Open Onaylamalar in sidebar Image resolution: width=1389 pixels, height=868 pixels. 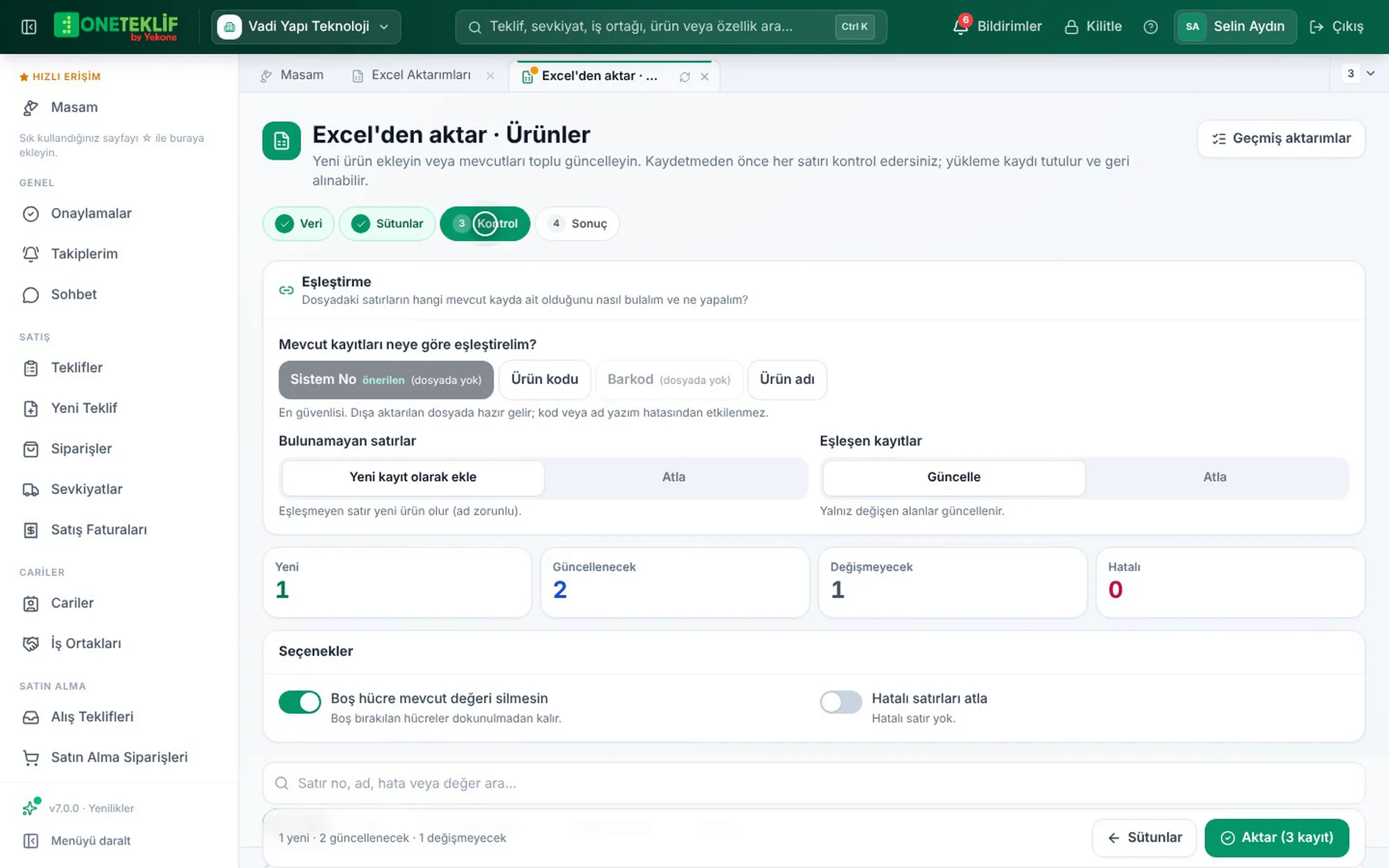point(119,214)
